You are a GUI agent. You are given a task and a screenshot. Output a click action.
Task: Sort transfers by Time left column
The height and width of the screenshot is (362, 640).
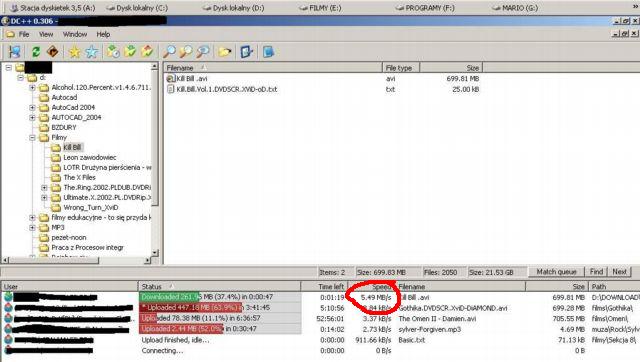tap(324, 286)
